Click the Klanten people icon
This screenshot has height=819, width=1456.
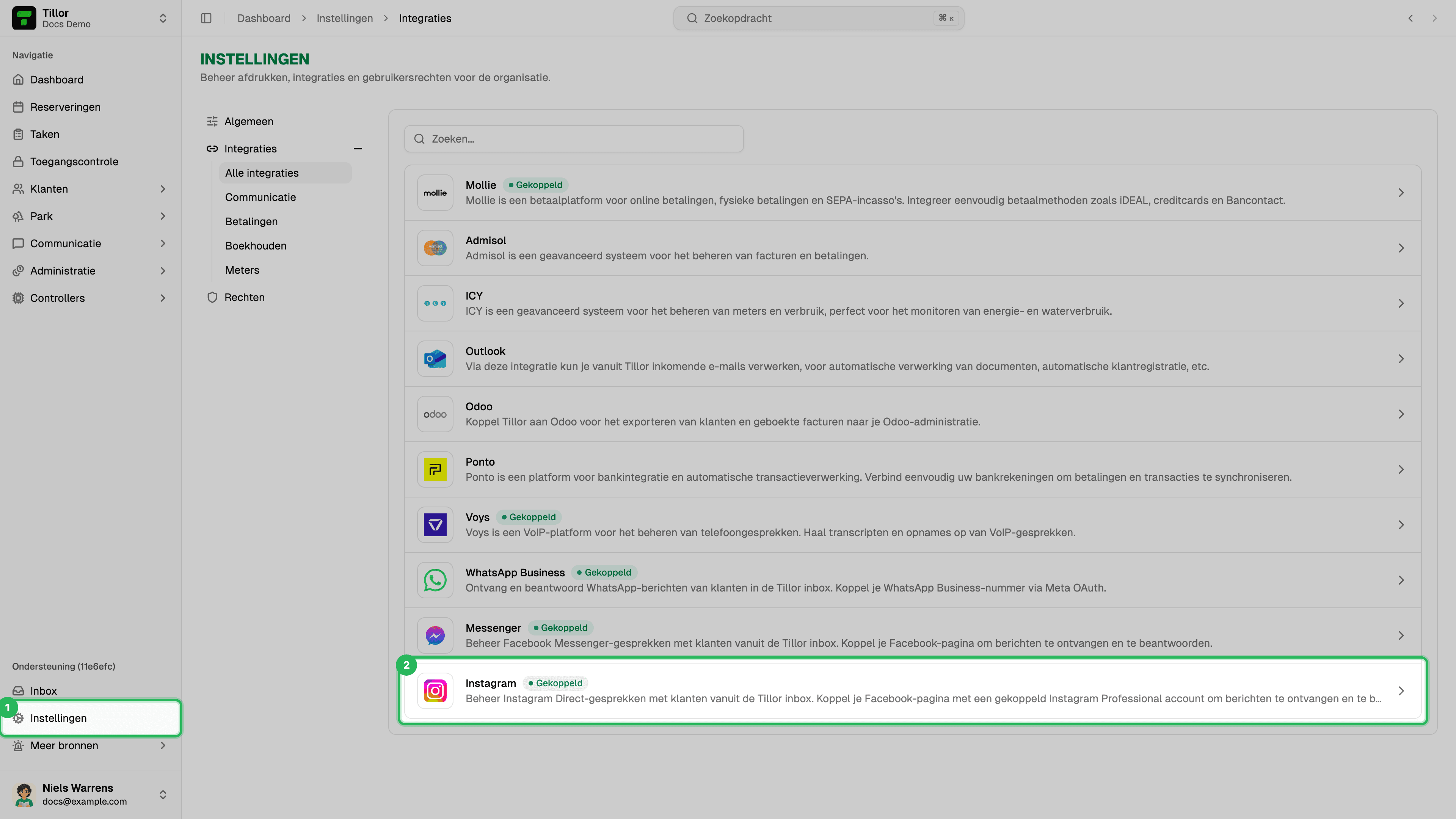(x=18, y=189)
